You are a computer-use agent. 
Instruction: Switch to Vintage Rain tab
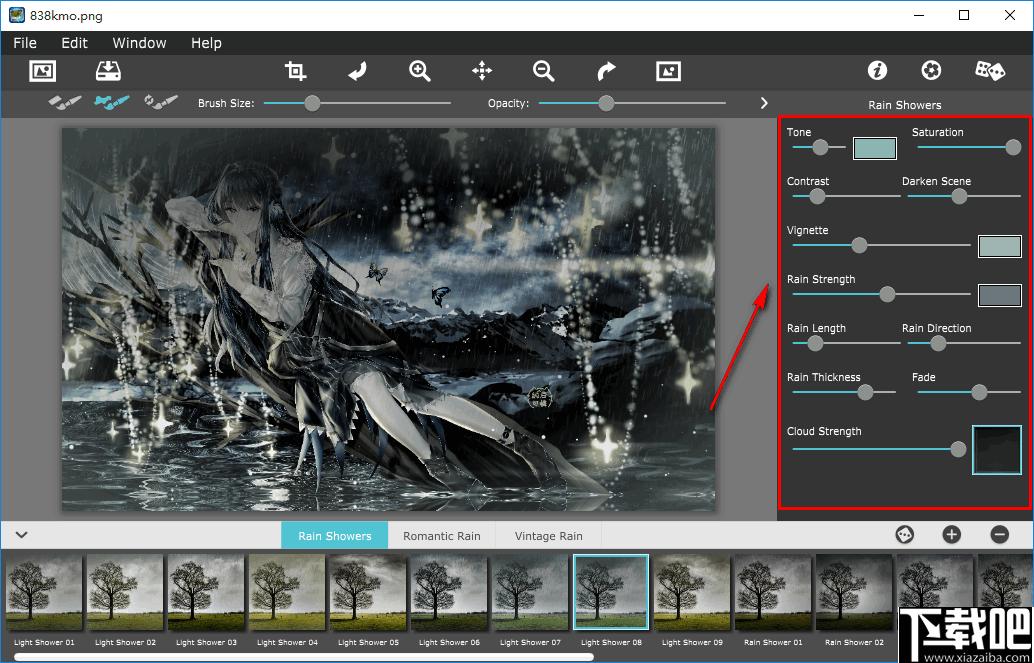pos(549,536)
